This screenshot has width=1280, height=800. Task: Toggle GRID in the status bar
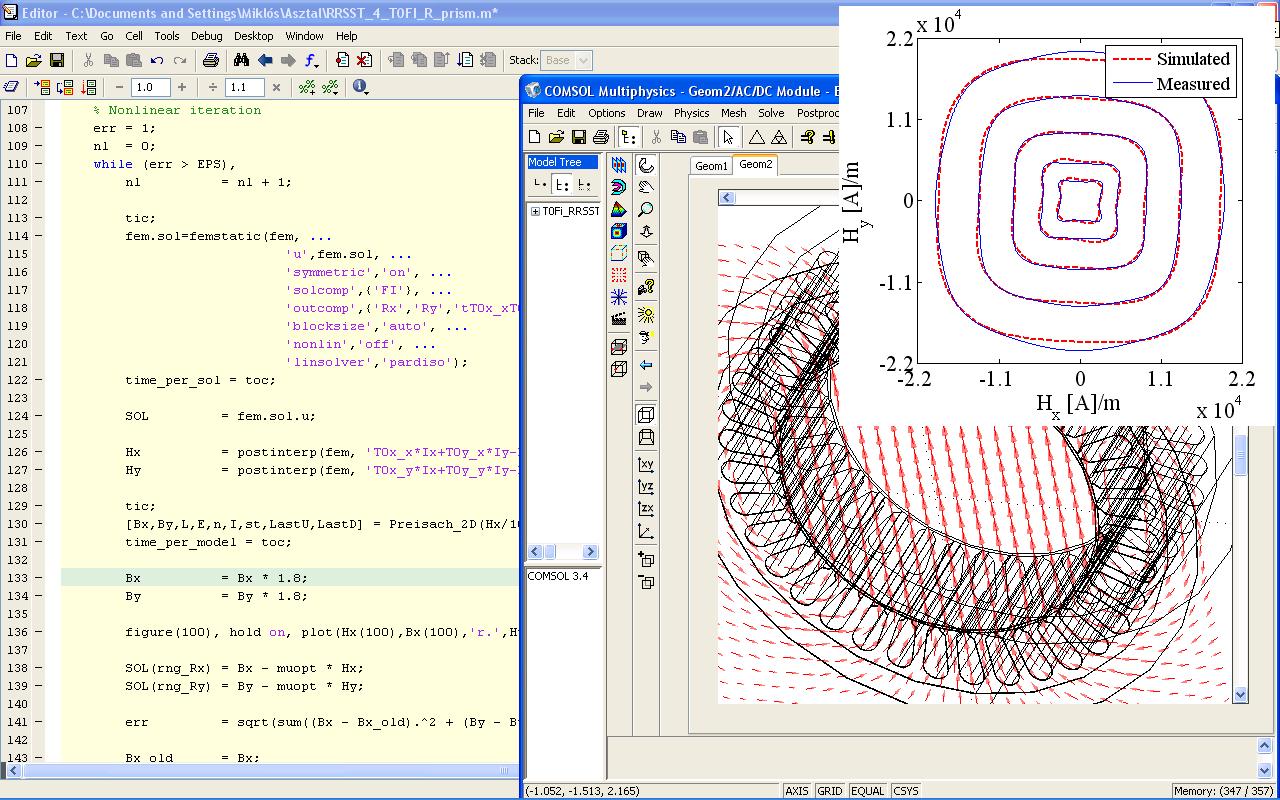pyautogui.click(x=830, y=791)
